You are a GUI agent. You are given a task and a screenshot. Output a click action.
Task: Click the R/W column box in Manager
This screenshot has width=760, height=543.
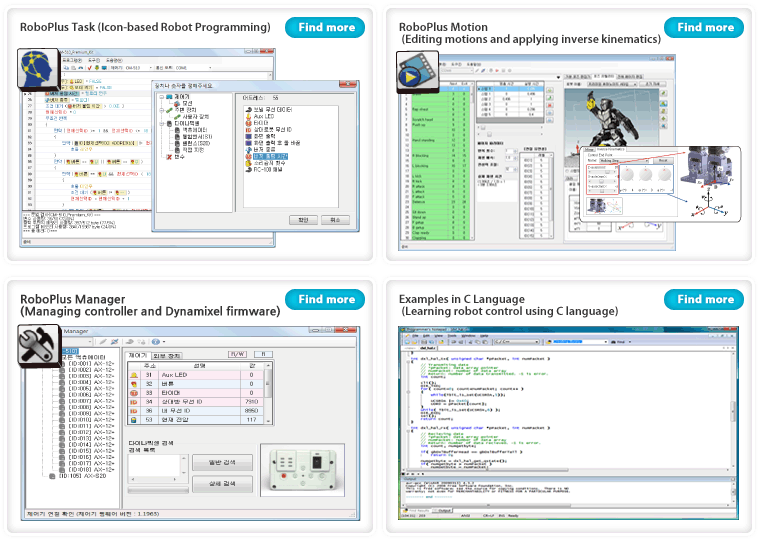[238, 354]
